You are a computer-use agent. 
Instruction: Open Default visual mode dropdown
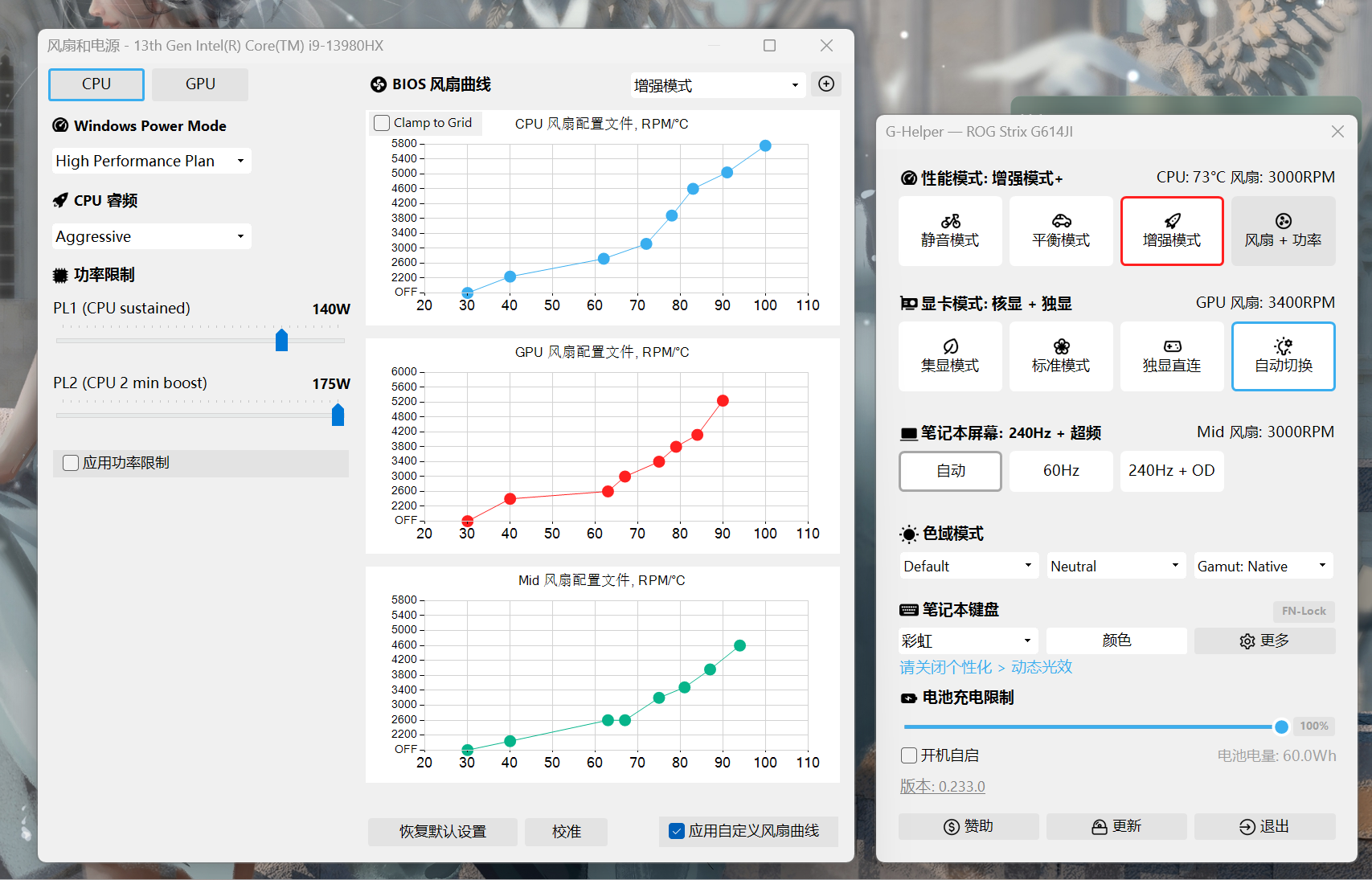pyautogui.click(x=969, y=566)
